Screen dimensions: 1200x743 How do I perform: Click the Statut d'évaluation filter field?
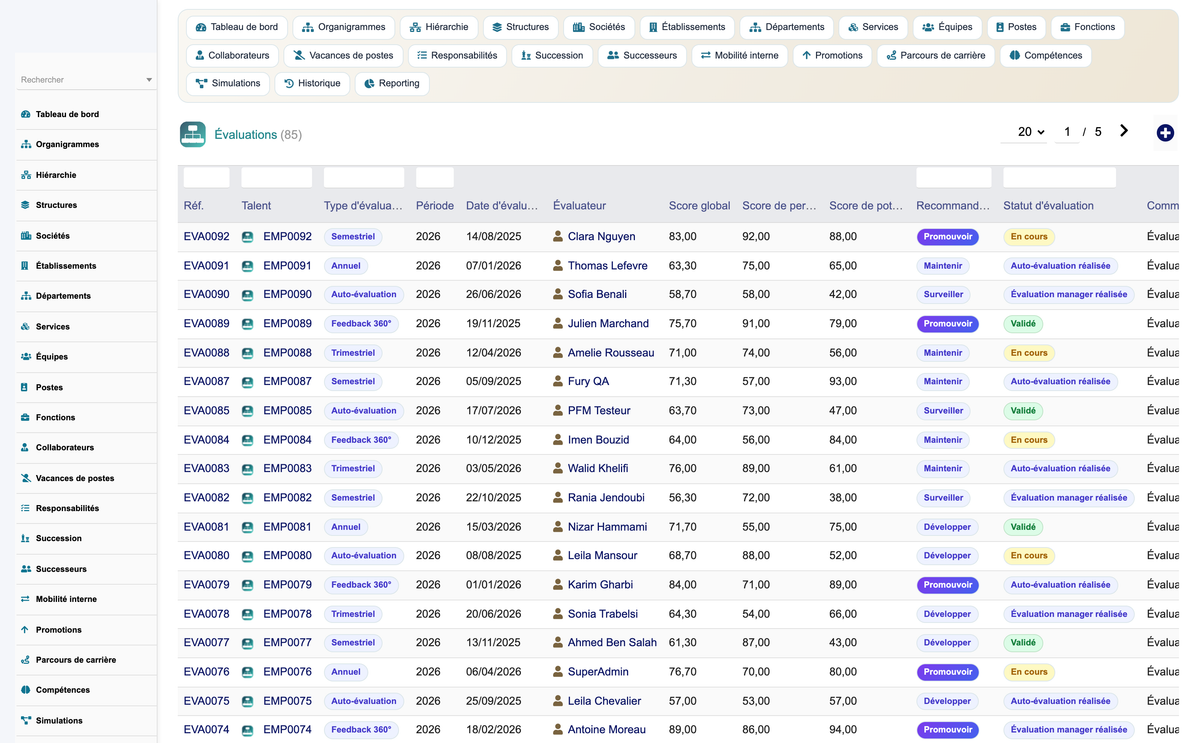(1060, 178)
